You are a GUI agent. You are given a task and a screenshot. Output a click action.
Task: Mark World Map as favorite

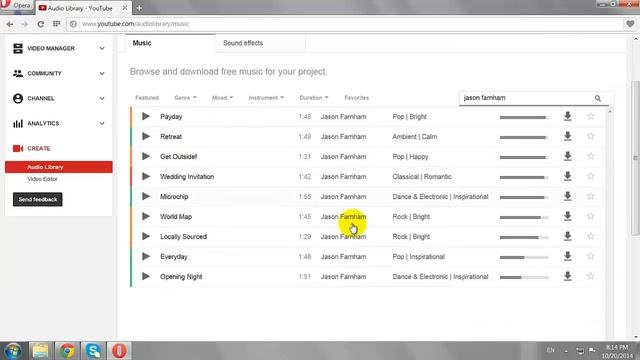coord(590,216)
